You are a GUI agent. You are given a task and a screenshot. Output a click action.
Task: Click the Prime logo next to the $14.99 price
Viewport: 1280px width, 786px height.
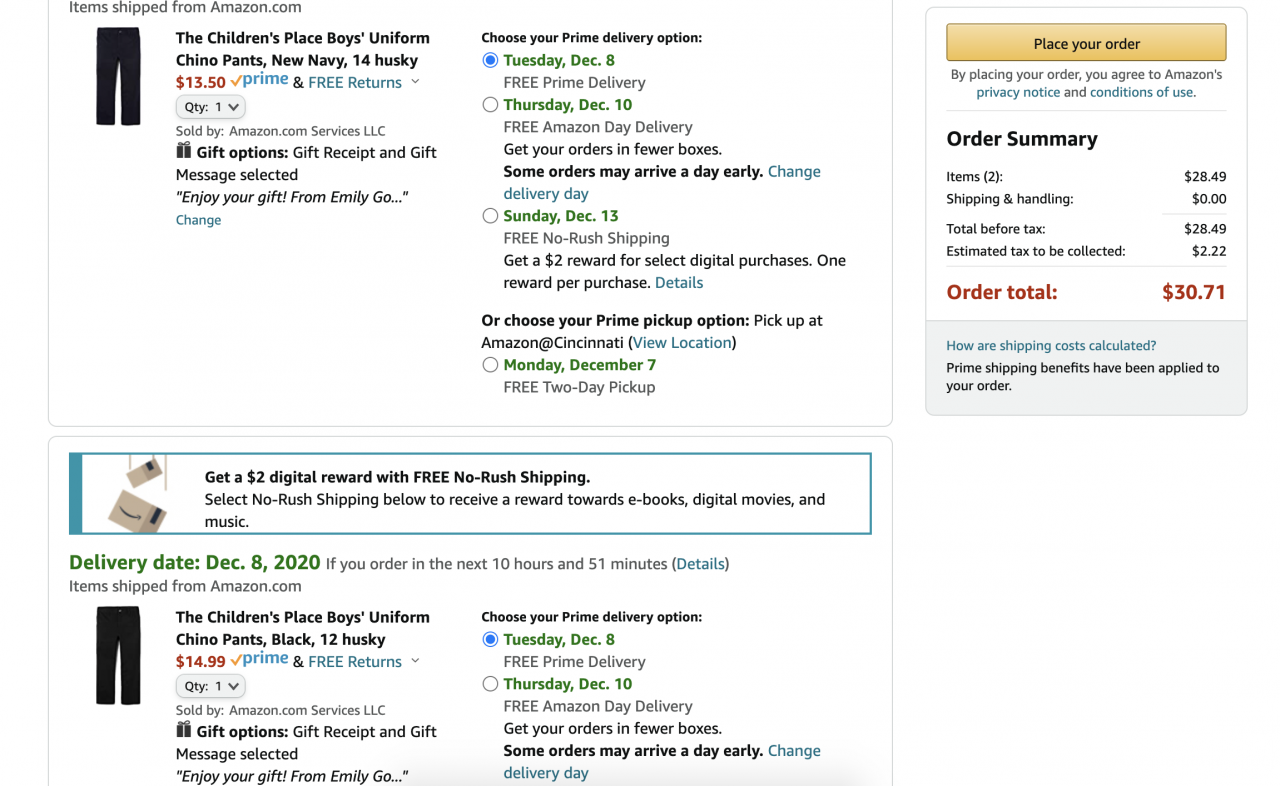click(x=259, y=659)
